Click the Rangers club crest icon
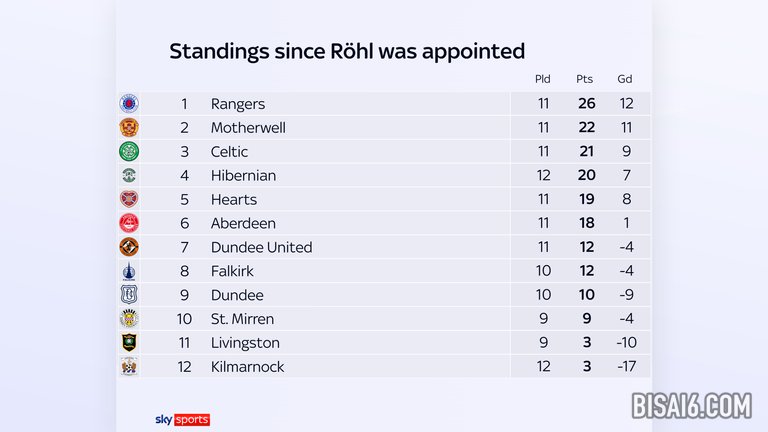768x432 pixels. [x=129, y=104]
